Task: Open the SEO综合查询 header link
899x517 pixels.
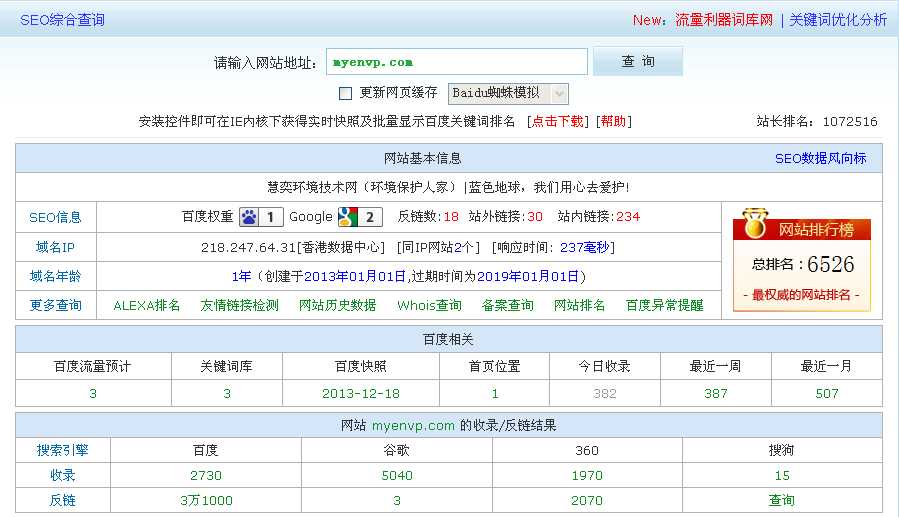Action: [62, 20]
